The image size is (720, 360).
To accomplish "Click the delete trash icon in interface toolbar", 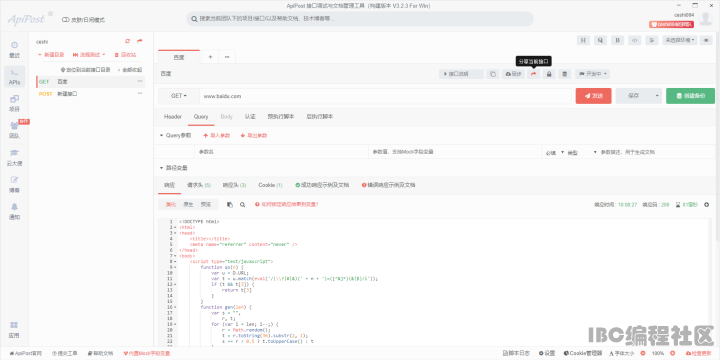I will click(565, 74).
